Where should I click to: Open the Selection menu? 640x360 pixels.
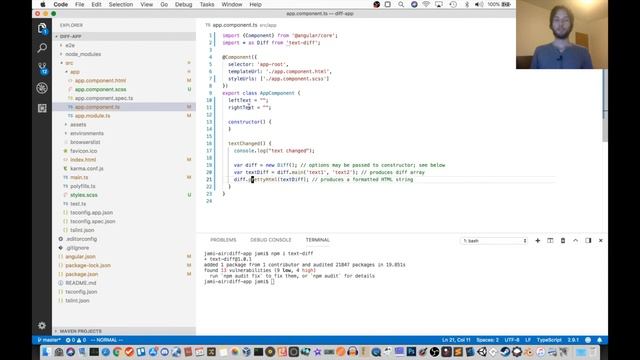pos(121,4)
